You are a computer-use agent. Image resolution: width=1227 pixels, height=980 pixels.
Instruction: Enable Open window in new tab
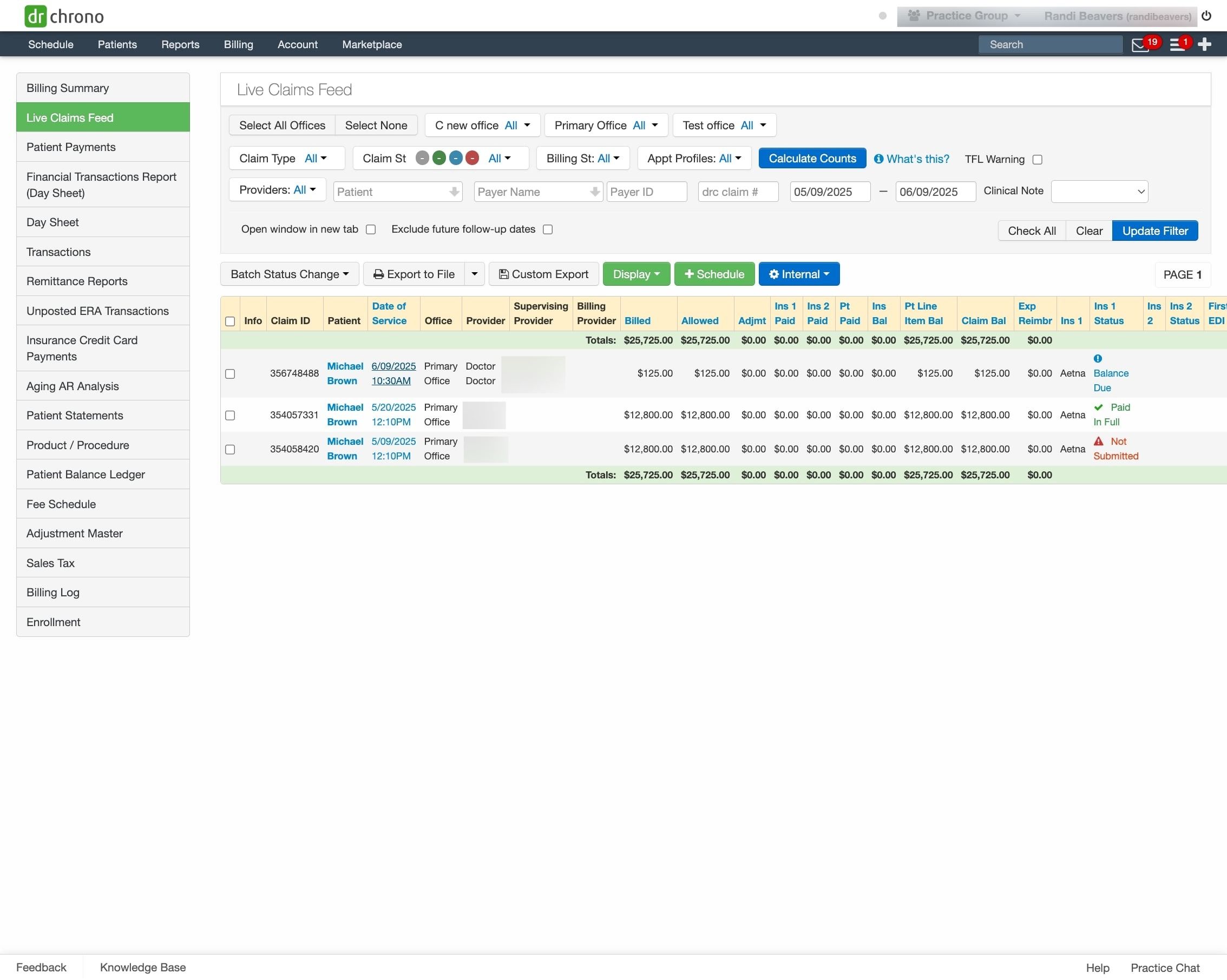pos(371,229)
